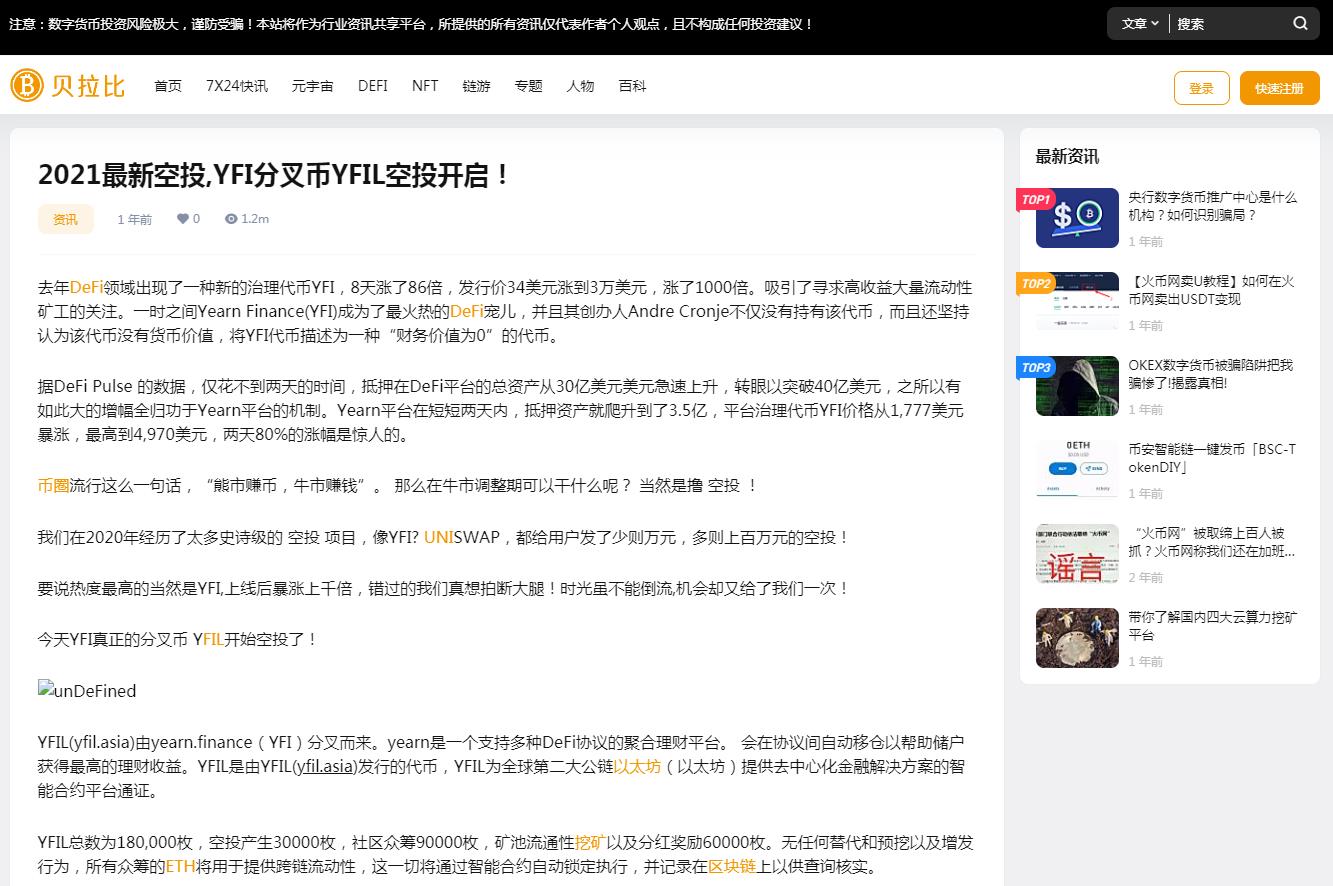The width and height of the screenshot is (1333, 886).
Task: Click the 挖矿 keyword link
Action: click(590, 842)
